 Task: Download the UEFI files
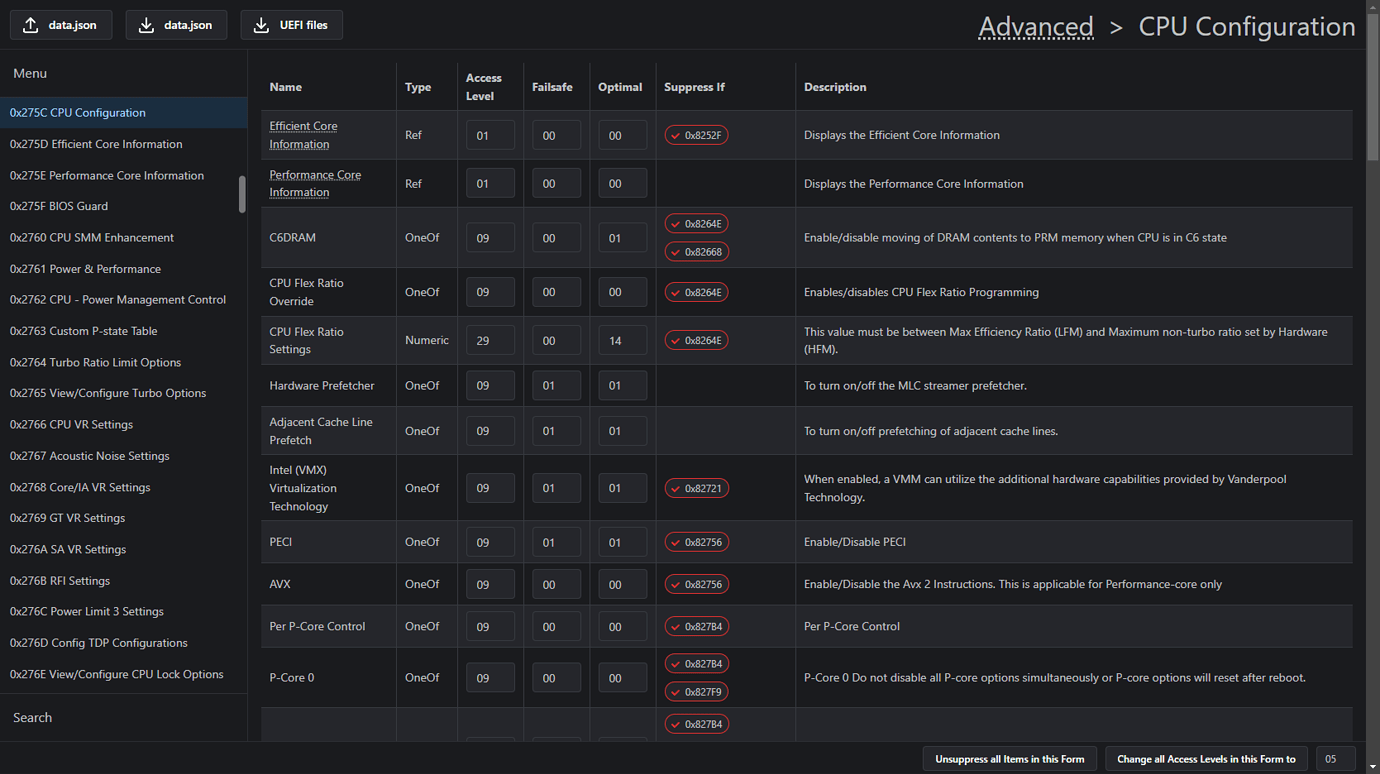point(291,25)
